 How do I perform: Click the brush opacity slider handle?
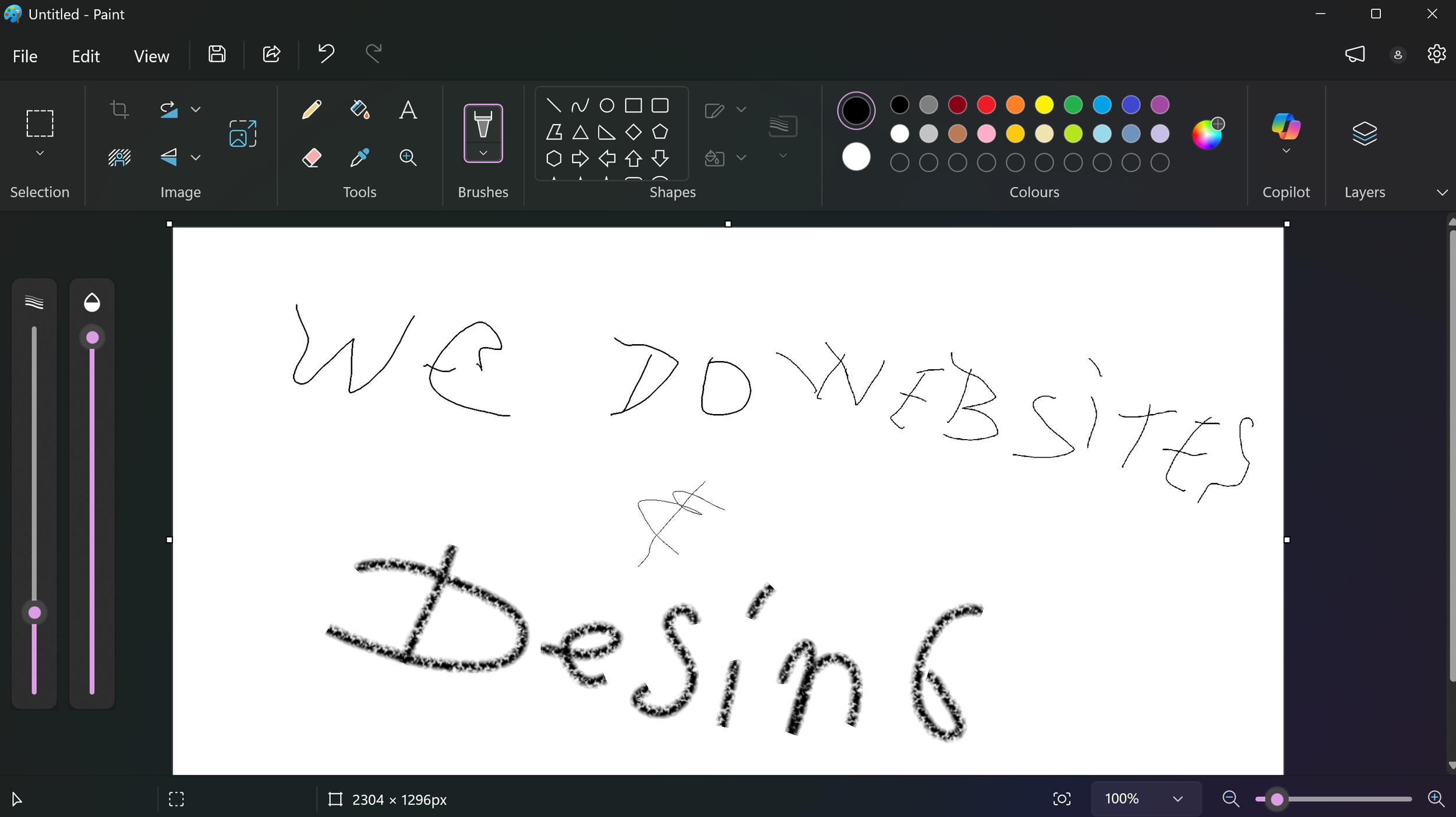[92, 338]
